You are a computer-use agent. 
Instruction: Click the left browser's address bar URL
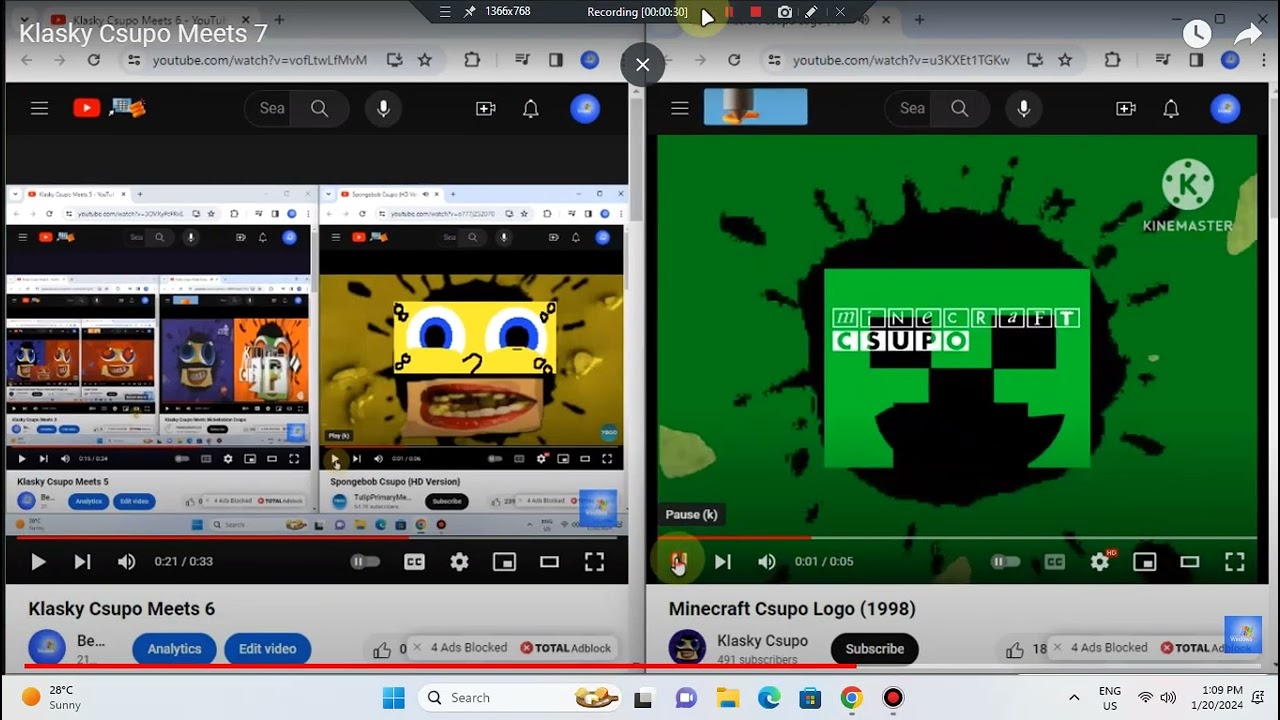(x=260, y=60)
